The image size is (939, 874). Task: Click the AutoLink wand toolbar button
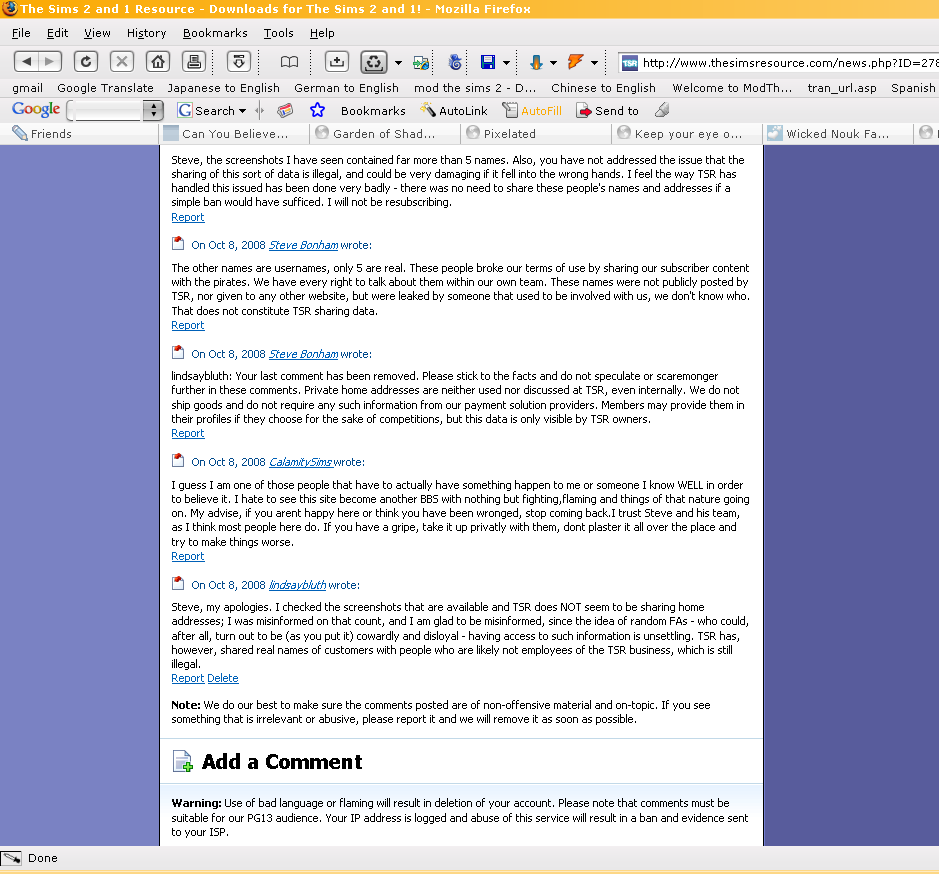454,110
